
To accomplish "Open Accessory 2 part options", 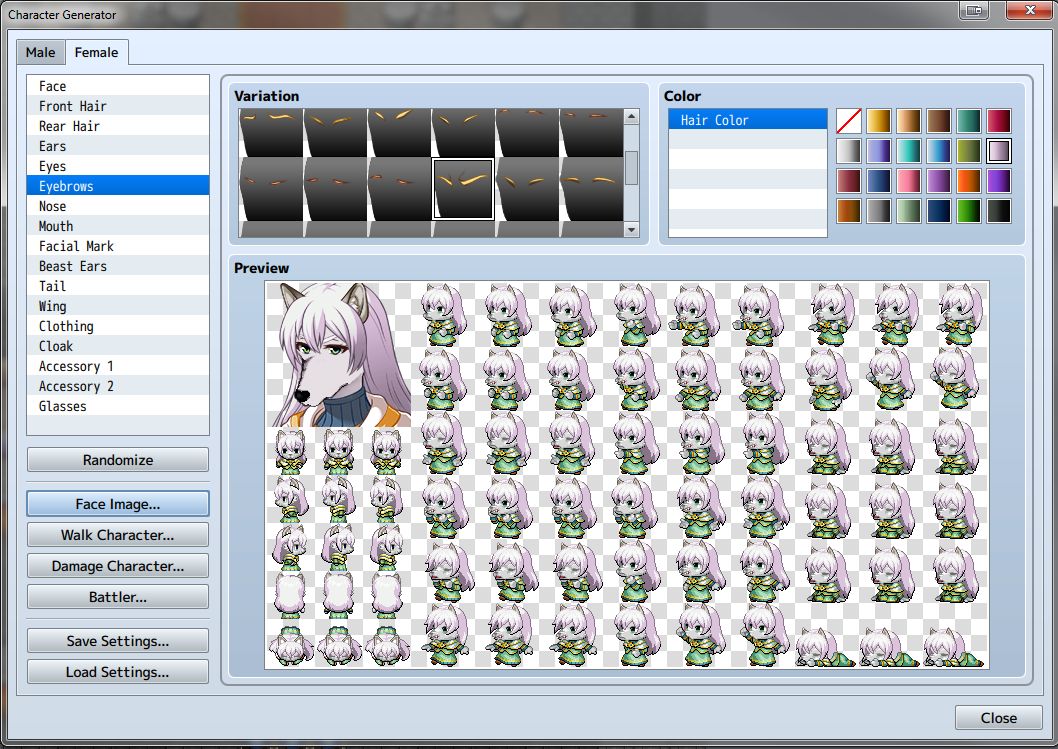I will coord(118,386).
